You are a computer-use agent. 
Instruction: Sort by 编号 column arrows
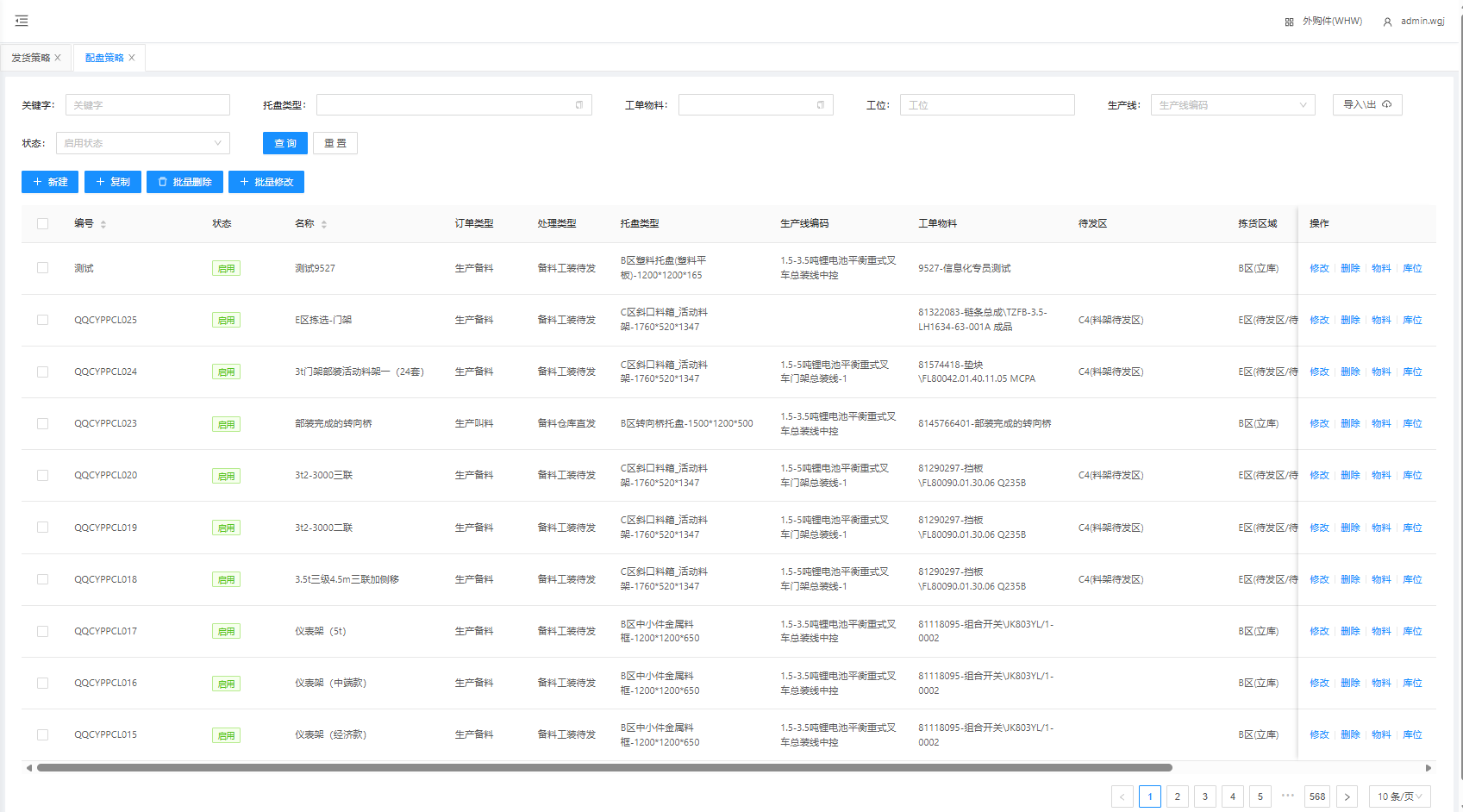pyautogui.click(x=103, y=224)
